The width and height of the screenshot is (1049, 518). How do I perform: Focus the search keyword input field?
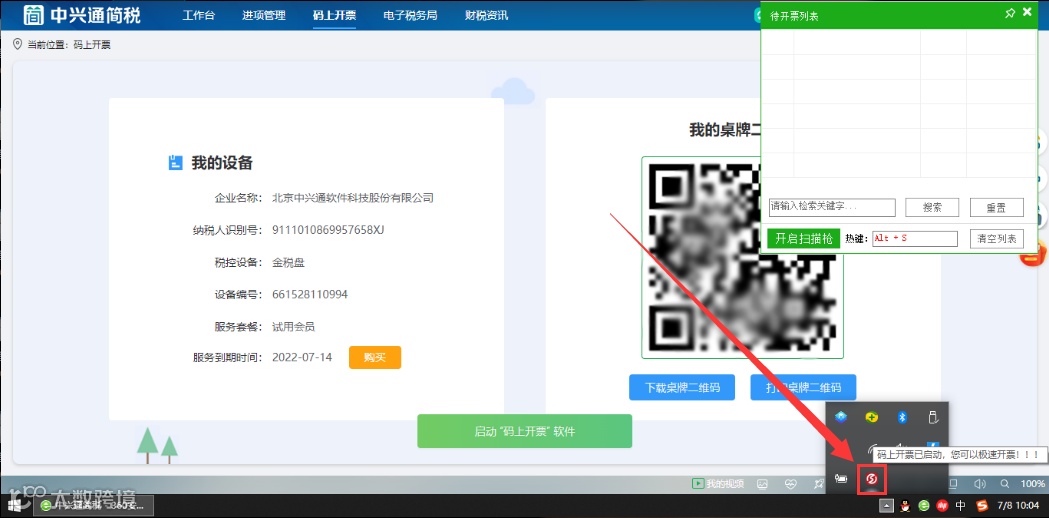832,207
